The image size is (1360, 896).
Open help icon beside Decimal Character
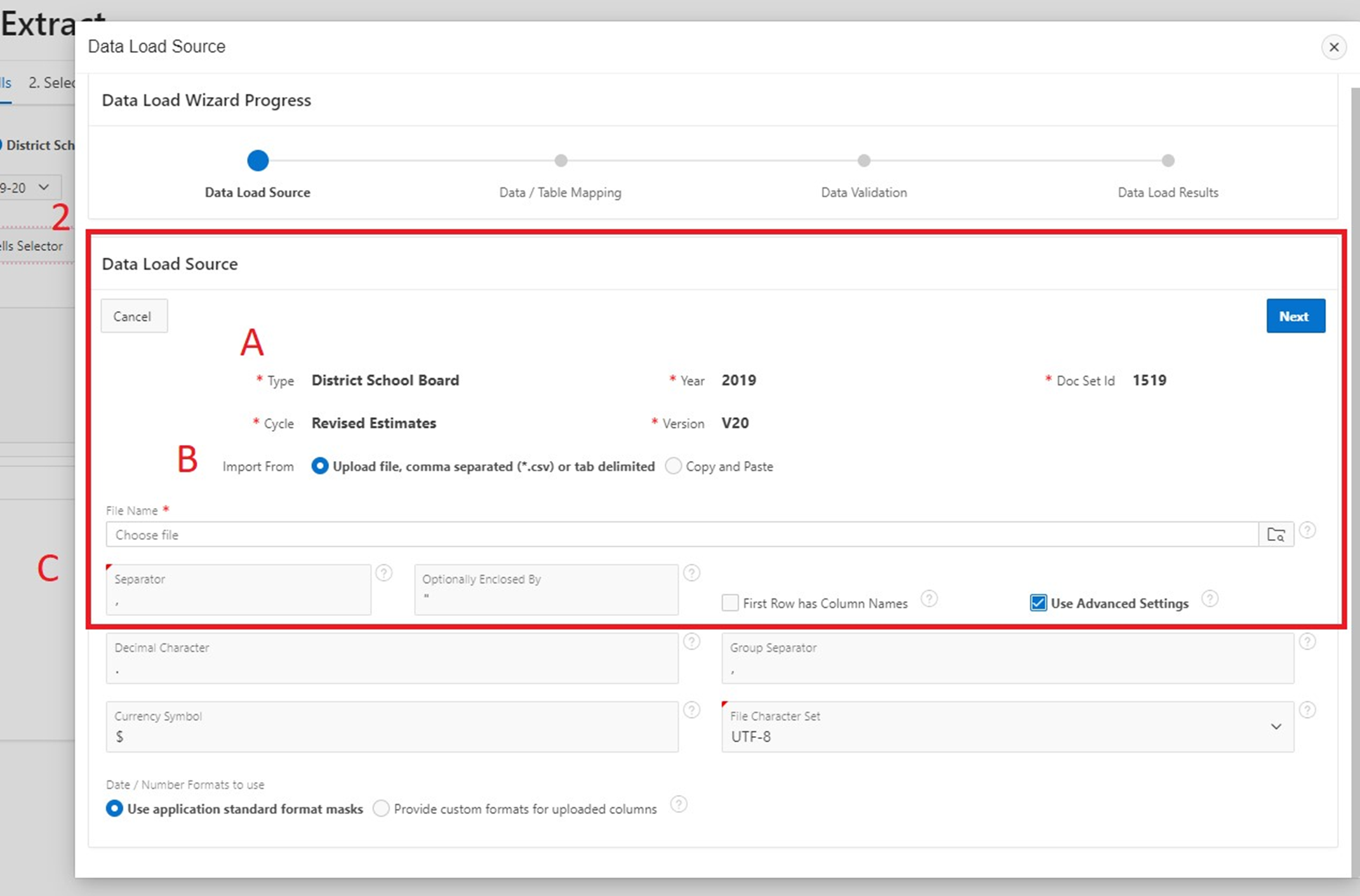[691, 642]
